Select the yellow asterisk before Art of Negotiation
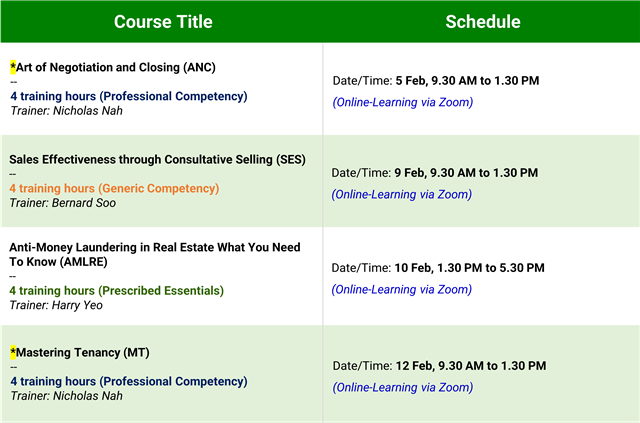This screenshot has width=640, height=423. coord(13,67)
